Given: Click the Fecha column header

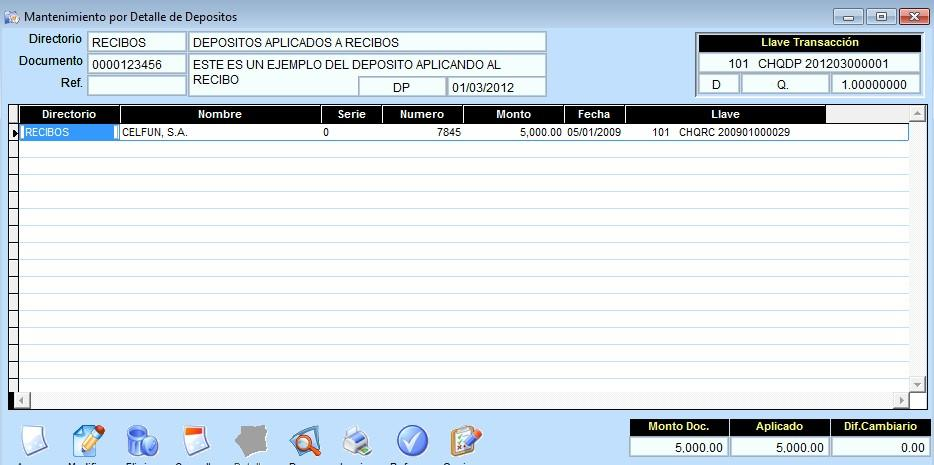Looking at the screenshot, I should (594, 114).
